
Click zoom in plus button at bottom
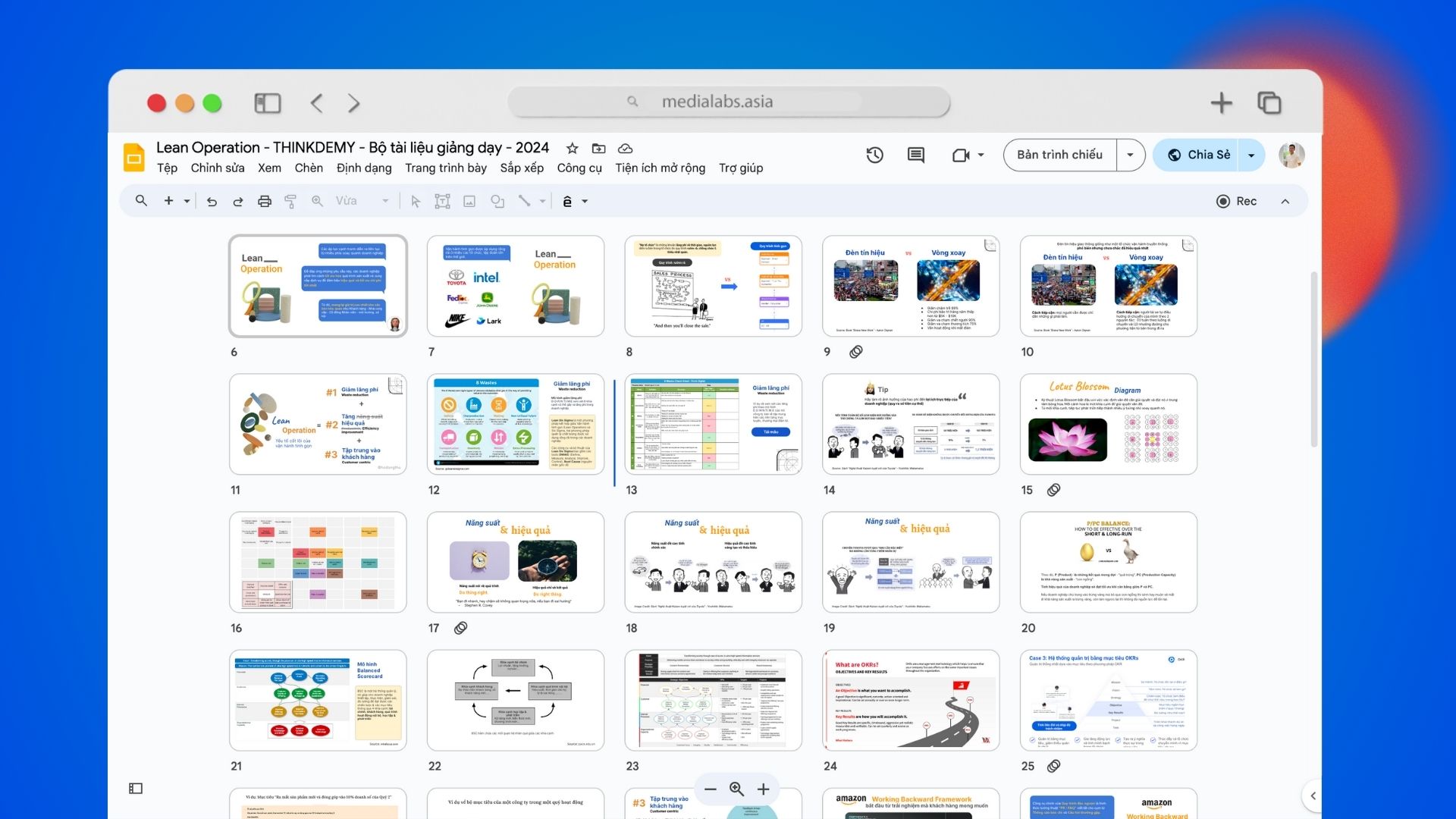click(x=764, y=789)
